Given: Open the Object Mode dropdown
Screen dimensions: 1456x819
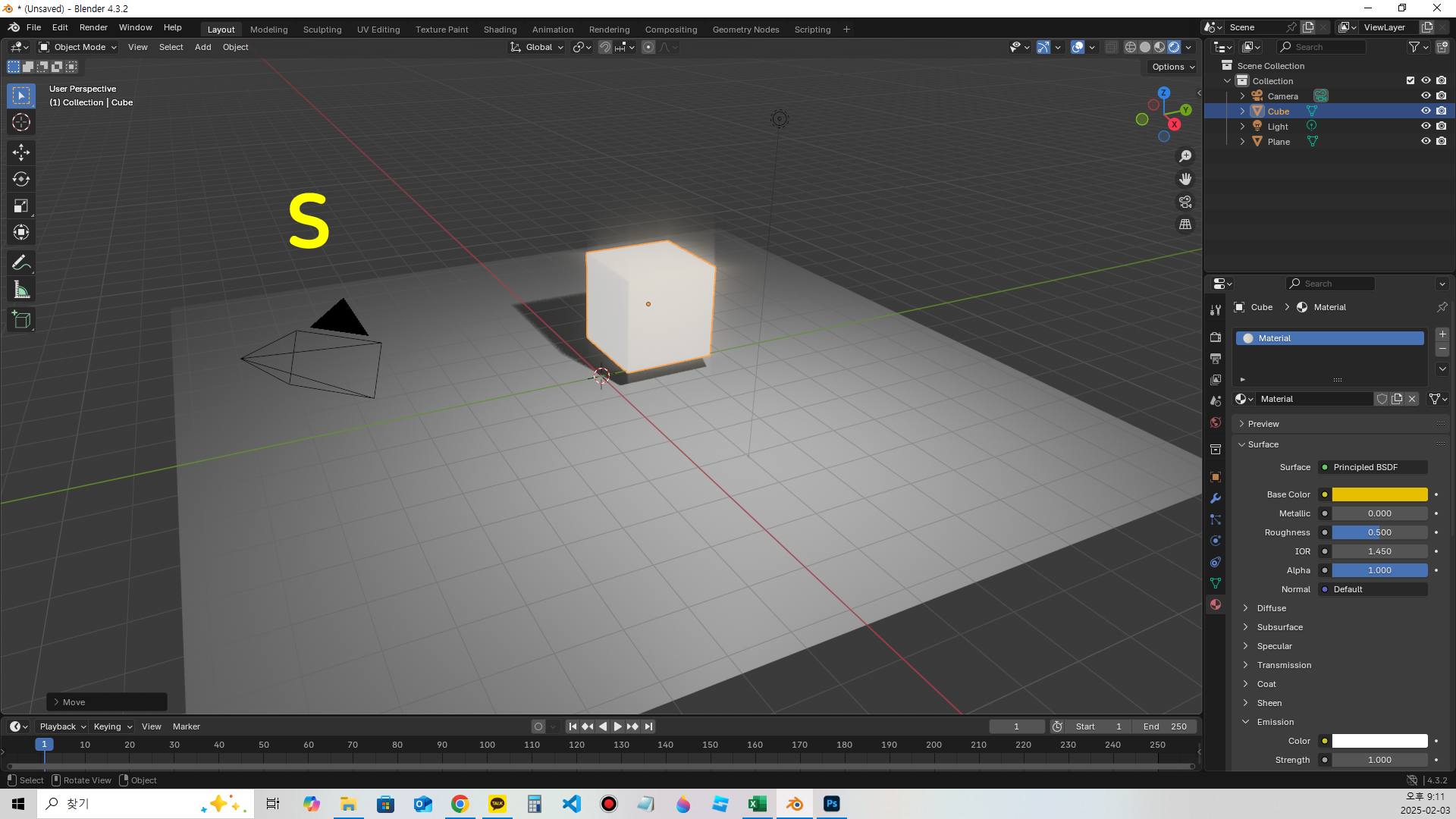Looking at the screenshot, I should [79, 47].
